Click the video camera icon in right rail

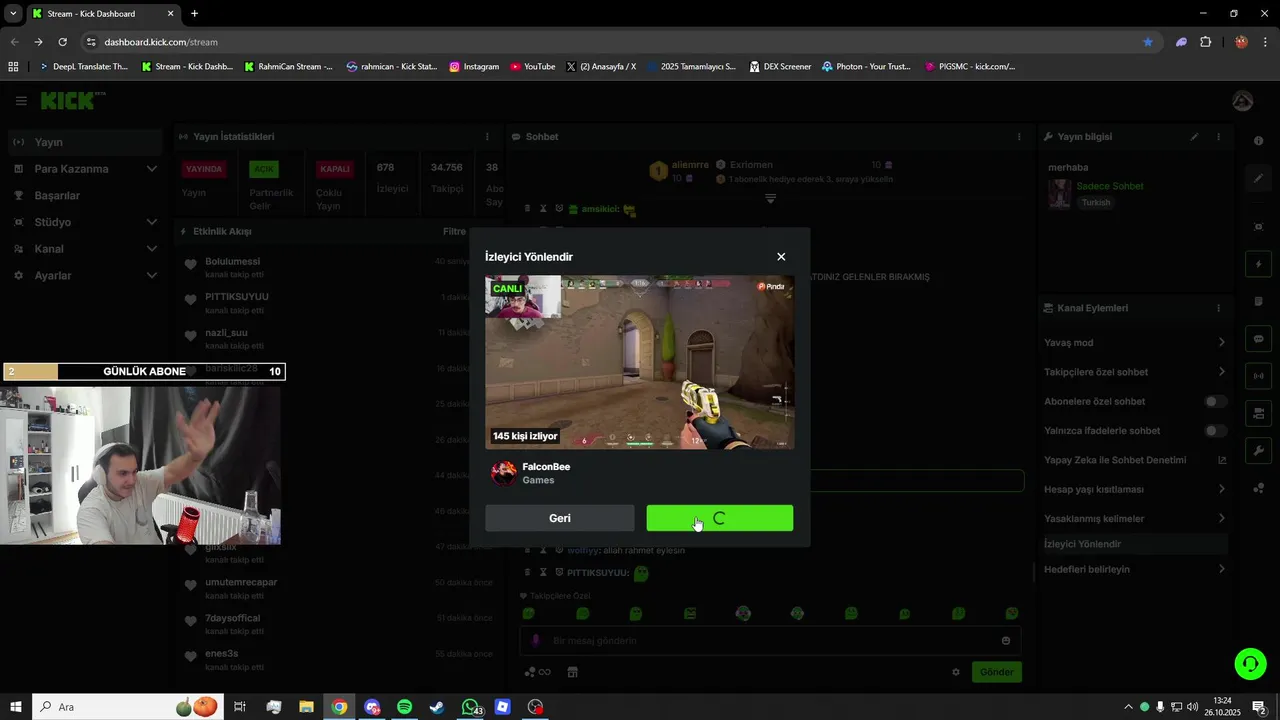tap(1258, 413)
